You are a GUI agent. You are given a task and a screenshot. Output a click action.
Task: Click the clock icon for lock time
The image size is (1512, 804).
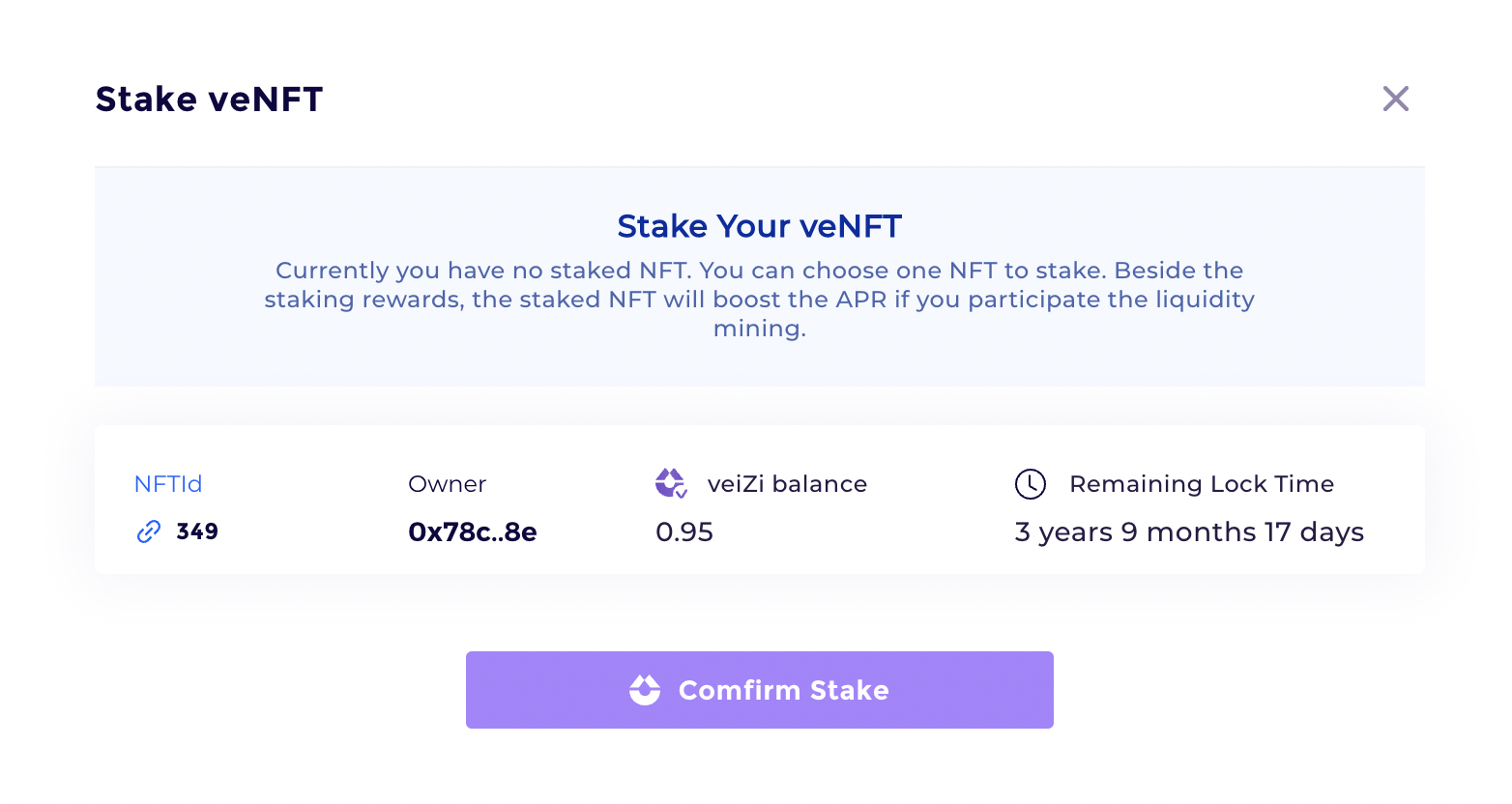pyautogui.click(x=1031, y=484)
